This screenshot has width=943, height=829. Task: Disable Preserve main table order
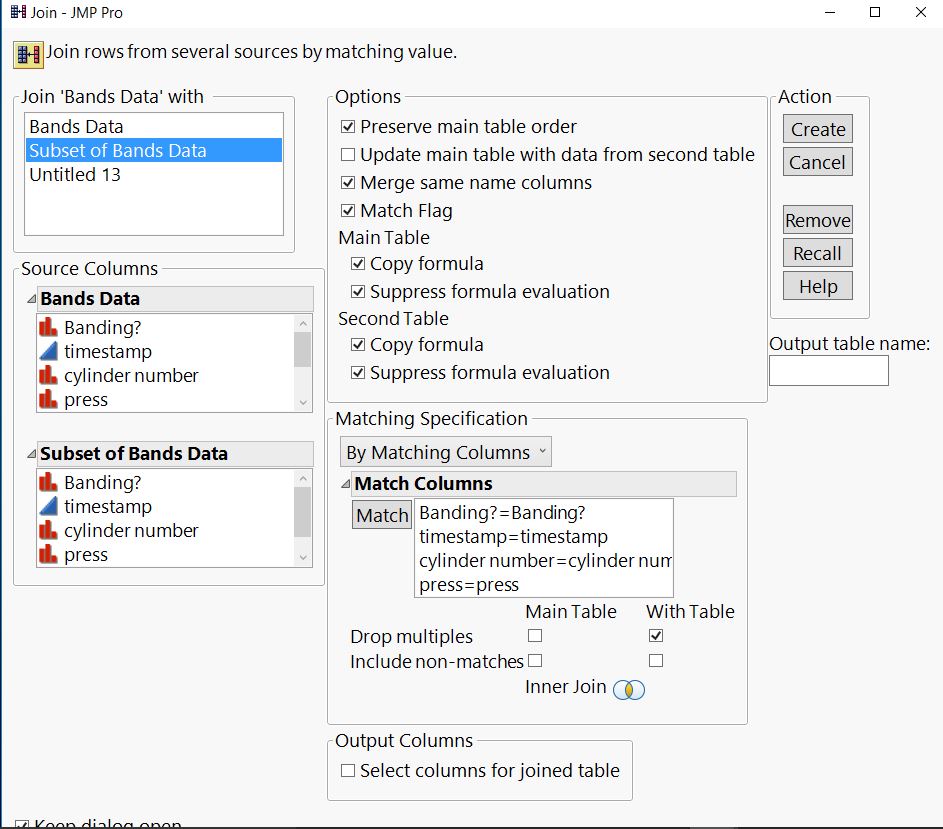(348, 127)
